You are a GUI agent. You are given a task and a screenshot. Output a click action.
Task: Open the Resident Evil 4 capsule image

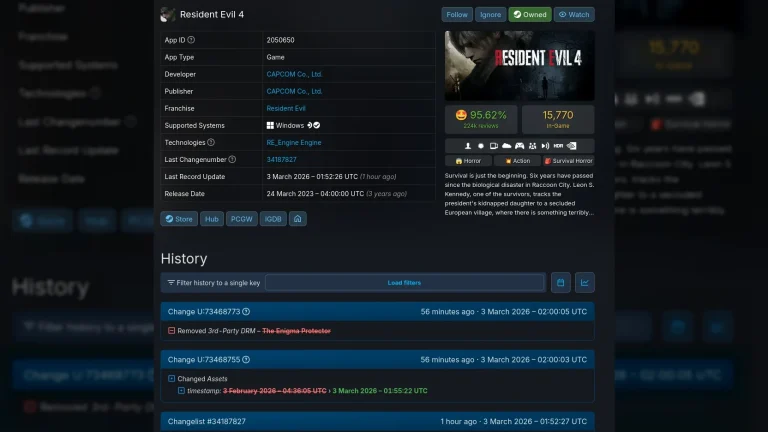tap(520, 66)
